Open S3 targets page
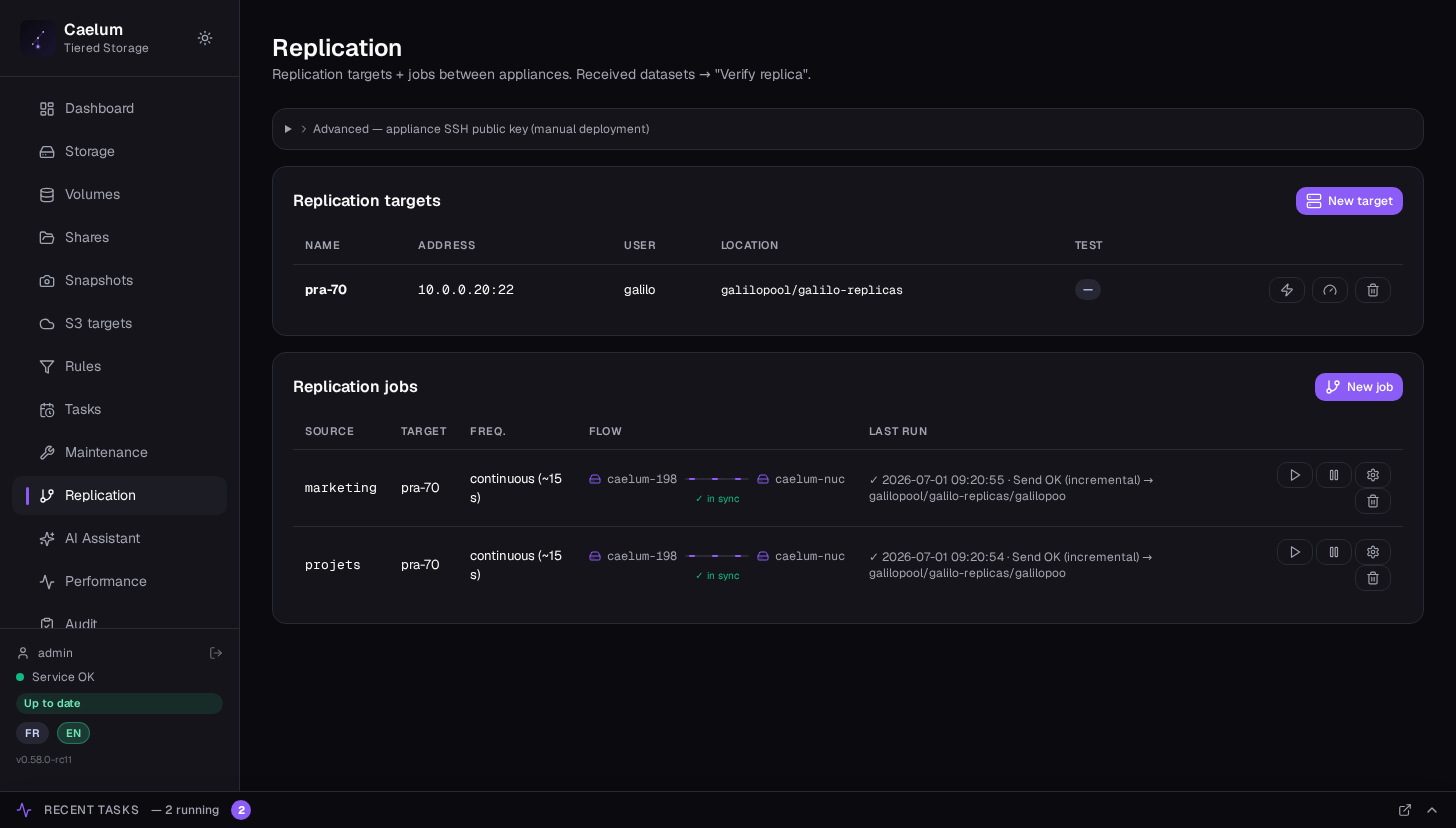Image resolution: width=1456 pixels, height=828 pixels. (x=119, y=323)
